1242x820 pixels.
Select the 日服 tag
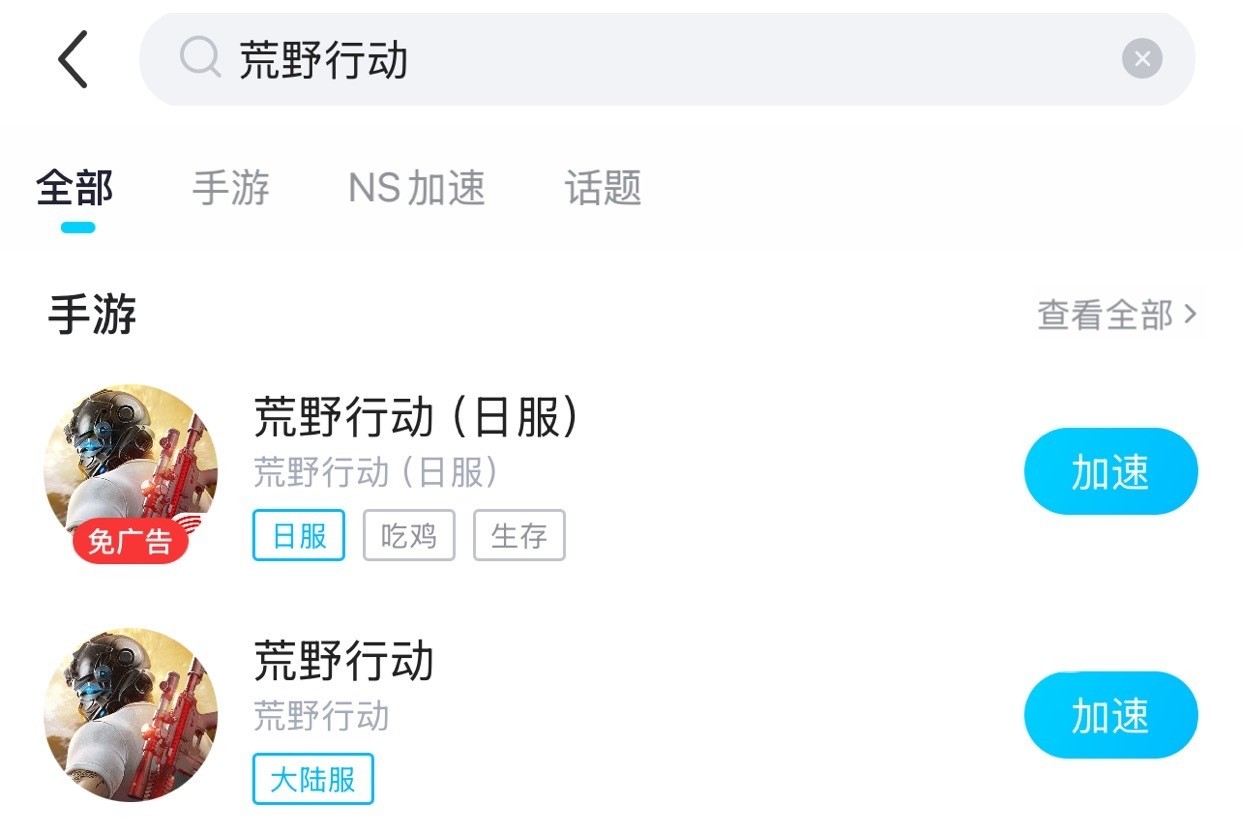pos(299,536)
